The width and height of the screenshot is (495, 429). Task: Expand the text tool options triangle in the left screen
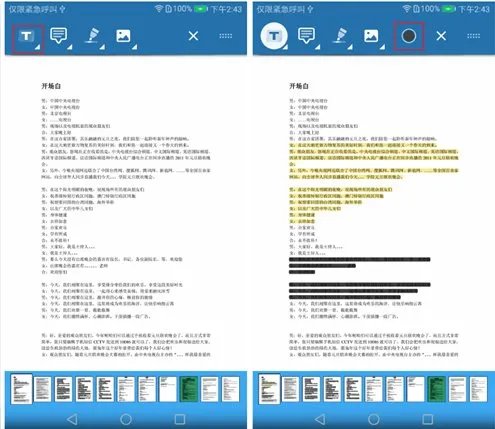(x=38, y=48)
